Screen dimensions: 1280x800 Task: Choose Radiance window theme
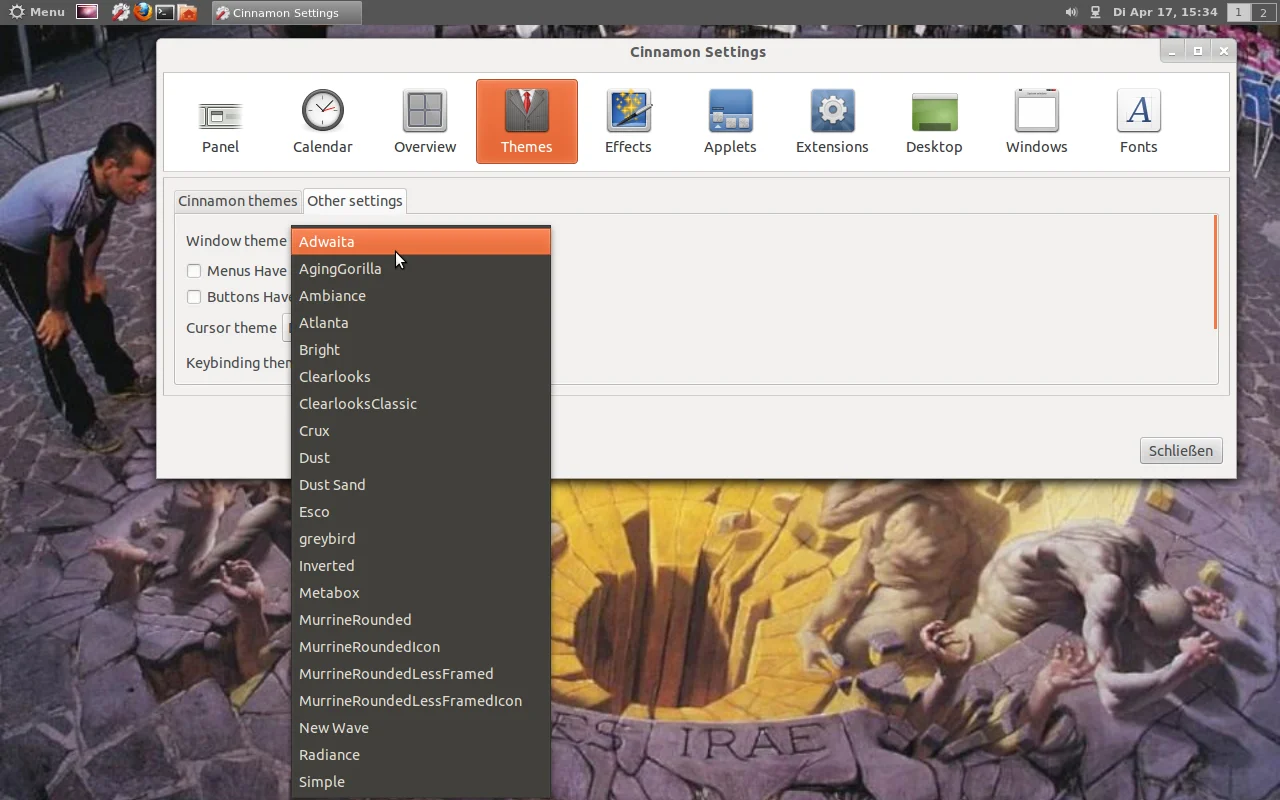[x=420, y=754]
